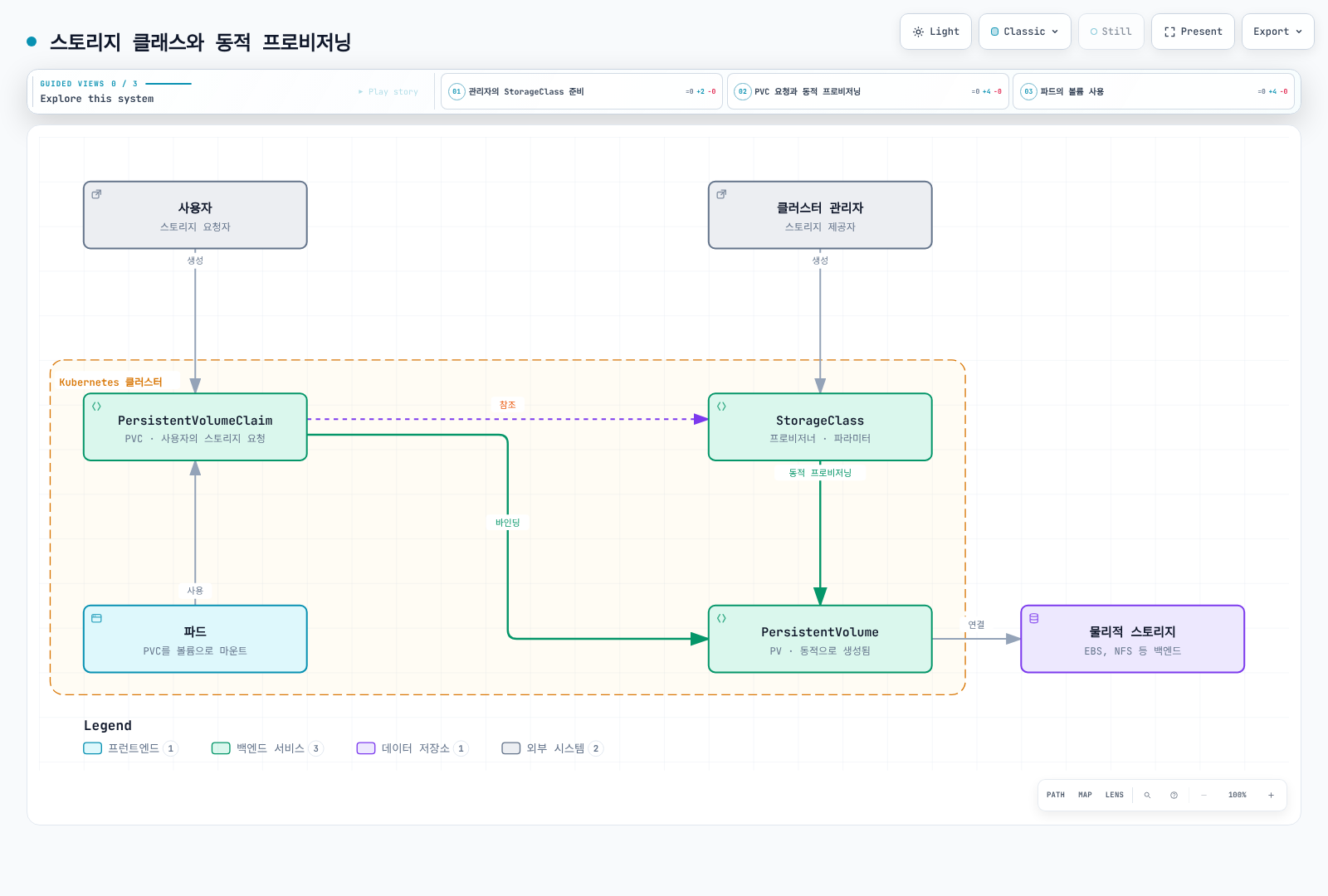This screenshot has width=1328, height=896.
Task: Click the search magnifier icon in bottom toolbar
Action: click(1147, 795)
